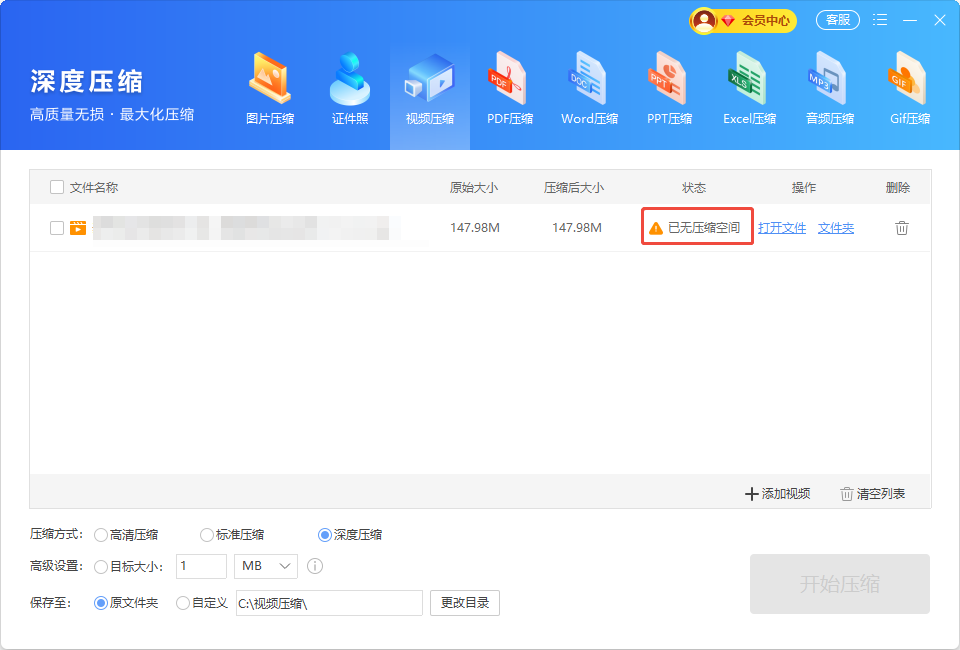The image size is (960, 650).
Task: Tick the checkbox for the video file row
Action: [57, 228]
